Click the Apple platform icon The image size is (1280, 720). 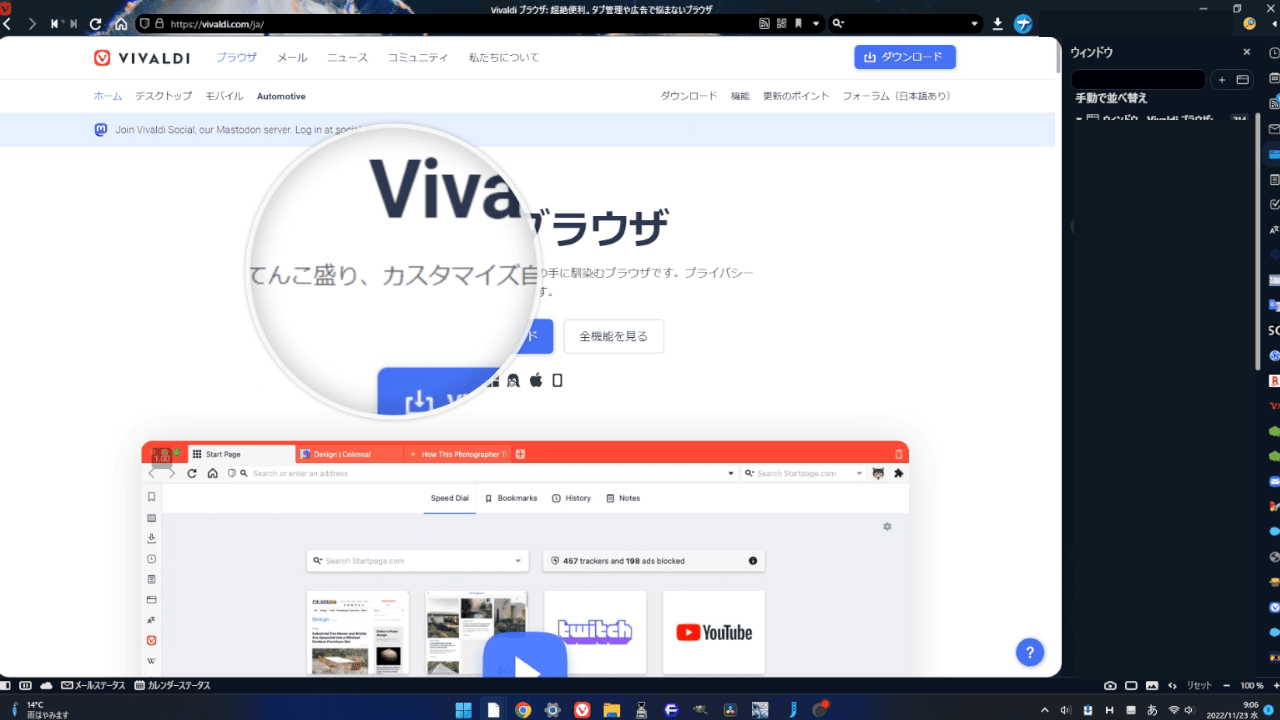536,380
